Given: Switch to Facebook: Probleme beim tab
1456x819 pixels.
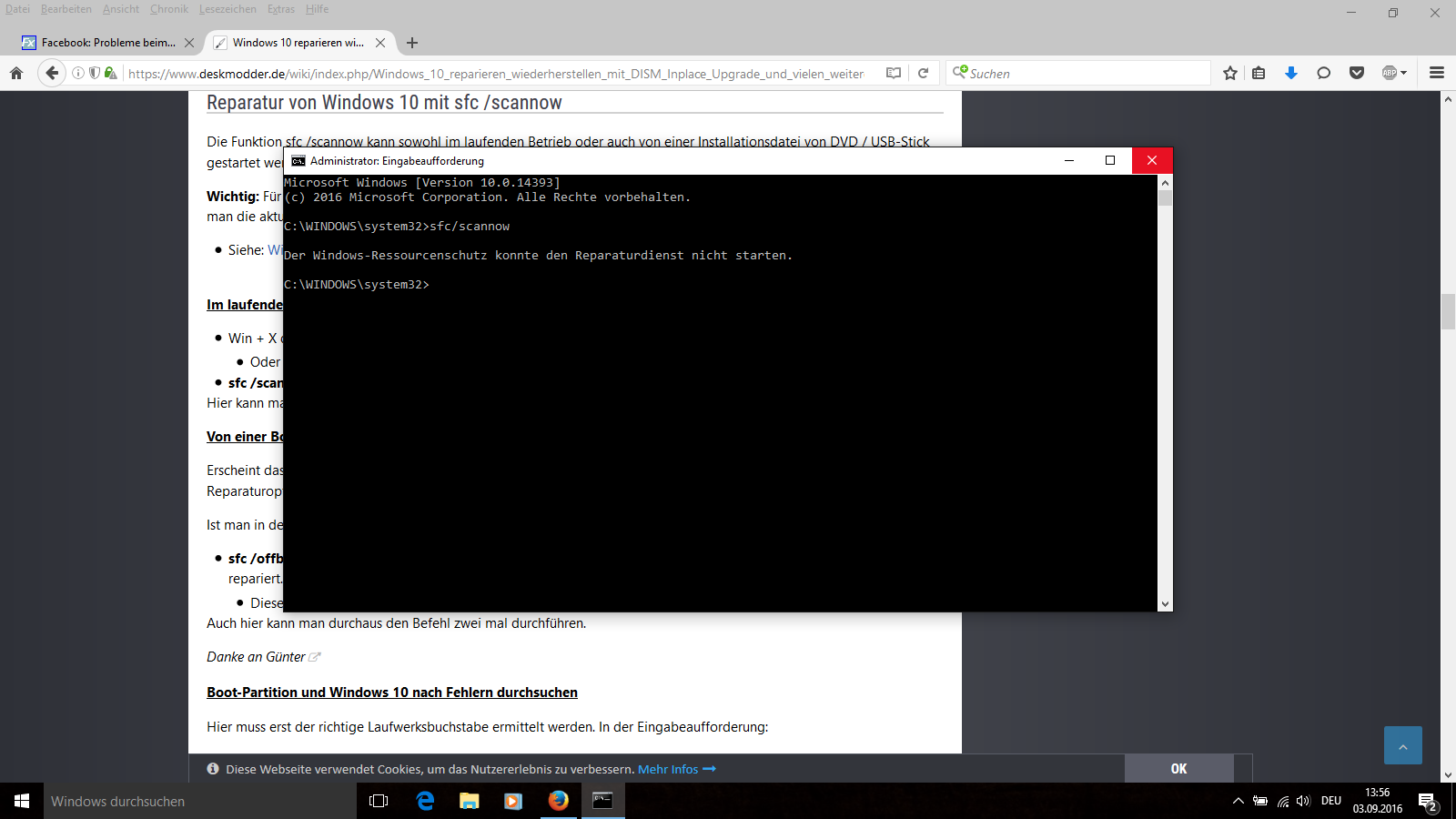Looking at the screenshot, I should click(108, 43).
